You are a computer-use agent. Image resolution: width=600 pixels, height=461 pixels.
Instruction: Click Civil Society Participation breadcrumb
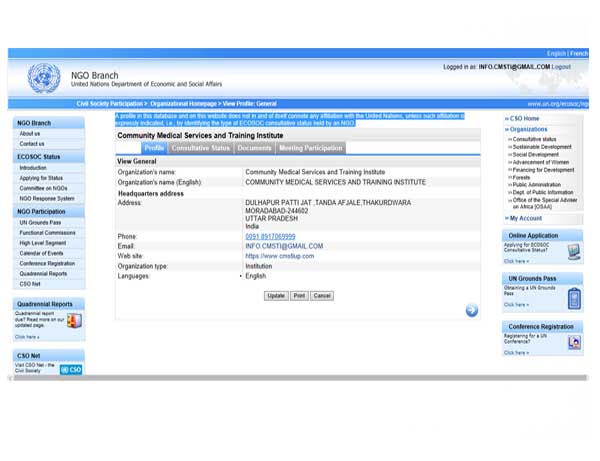point(109,104)
